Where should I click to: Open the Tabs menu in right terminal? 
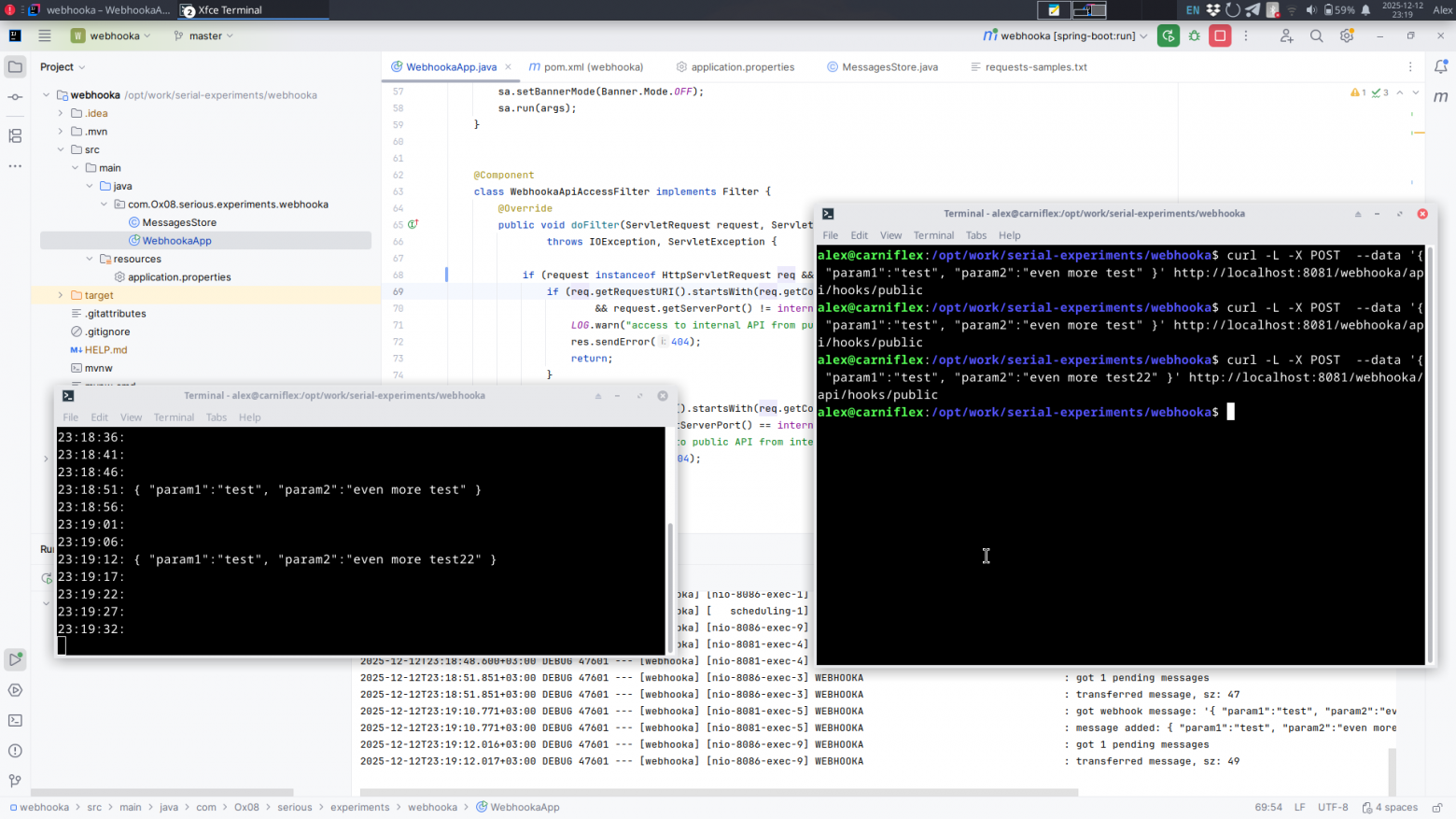click(975, 235)
